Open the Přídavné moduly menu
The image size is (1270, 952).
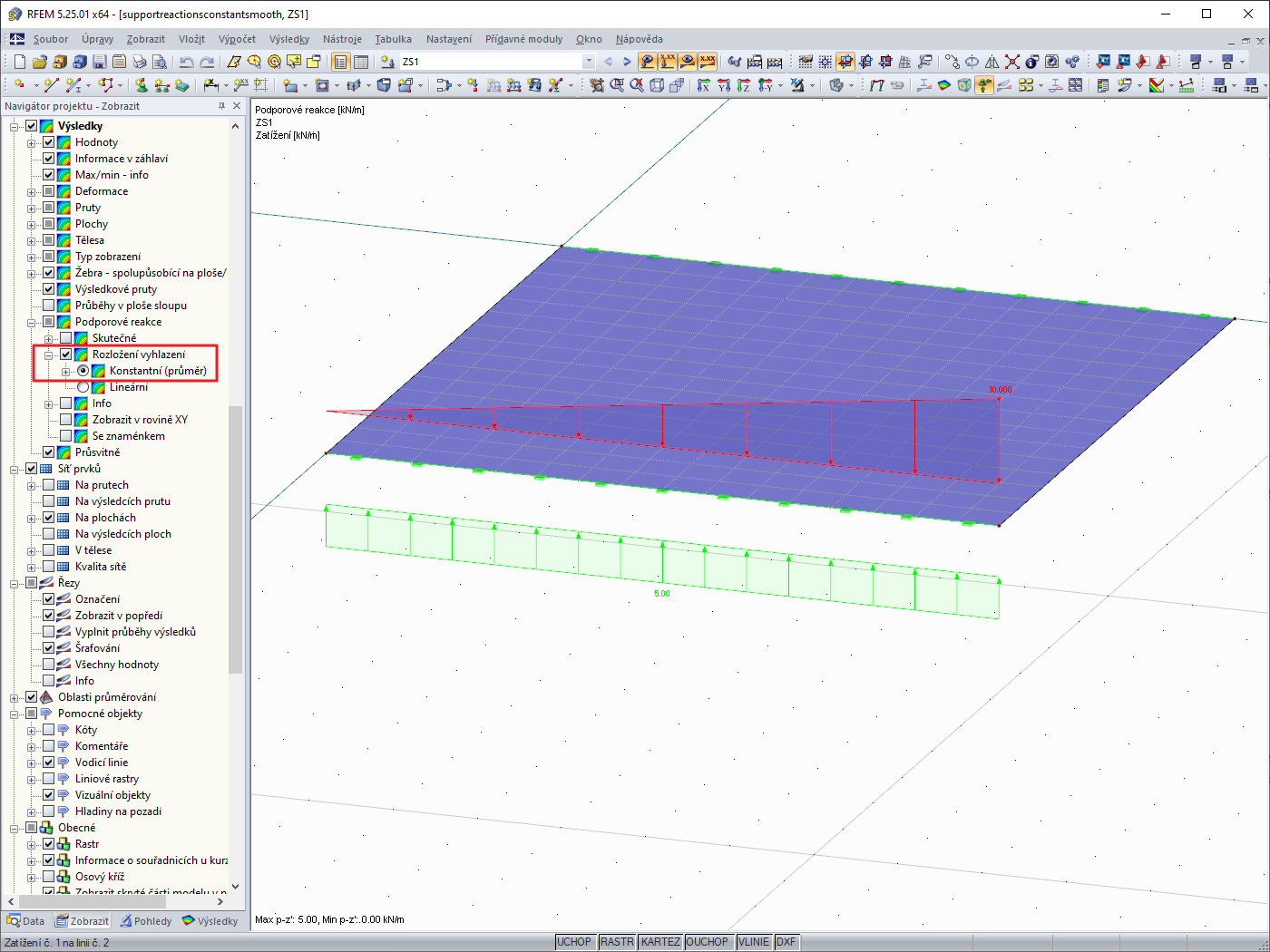click(x=523, y=39)
